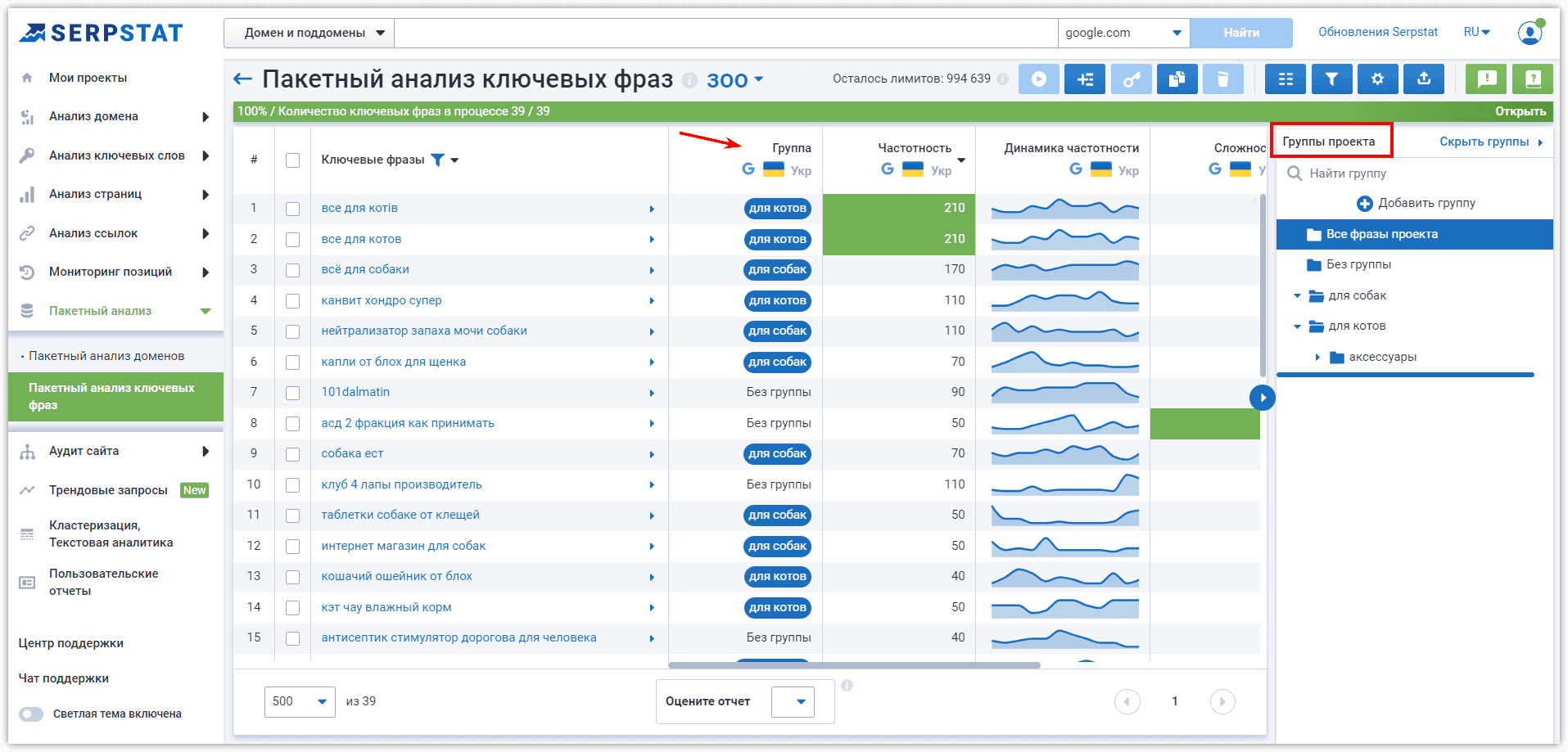Check the box for '101dalmatin'
This screenshot has width=1568, height=752.
pos(292,393)
